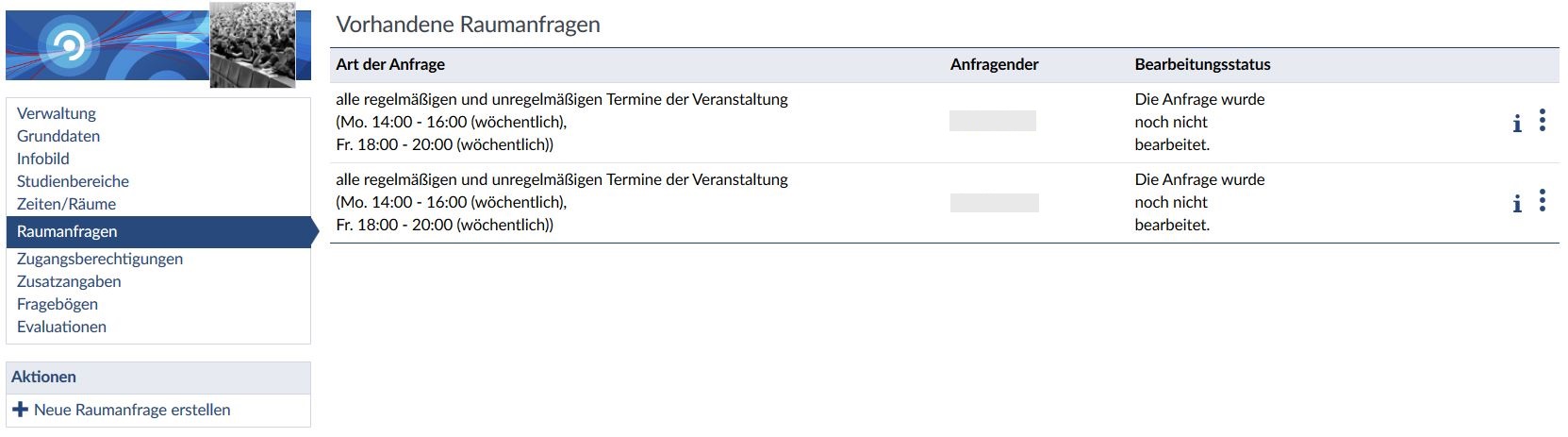Click the plus icon for new room request
The image size is (1568, 437).
(20, 410)
